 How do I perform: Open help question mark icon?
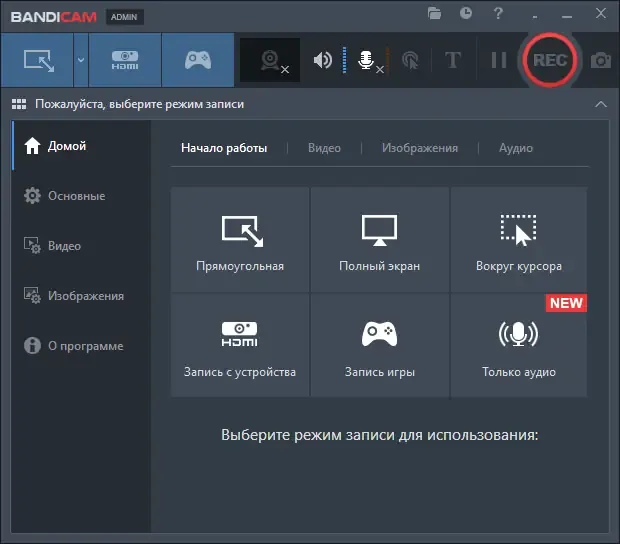coord(498,13)
